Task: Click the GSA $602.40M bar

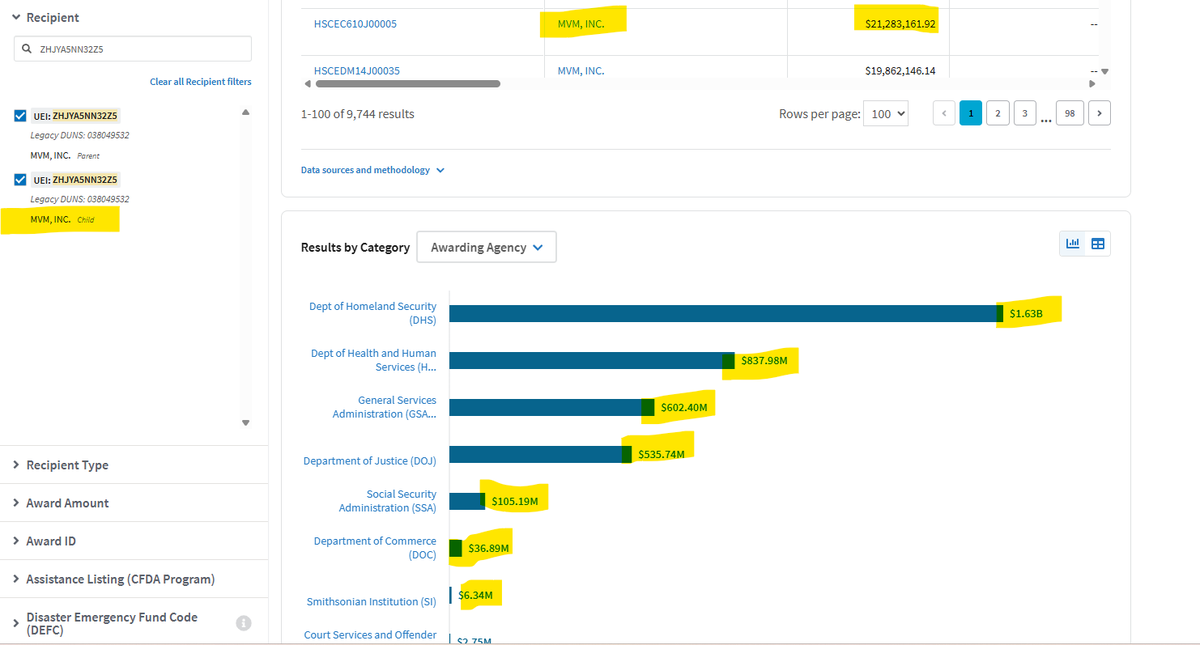Action: 552,407
